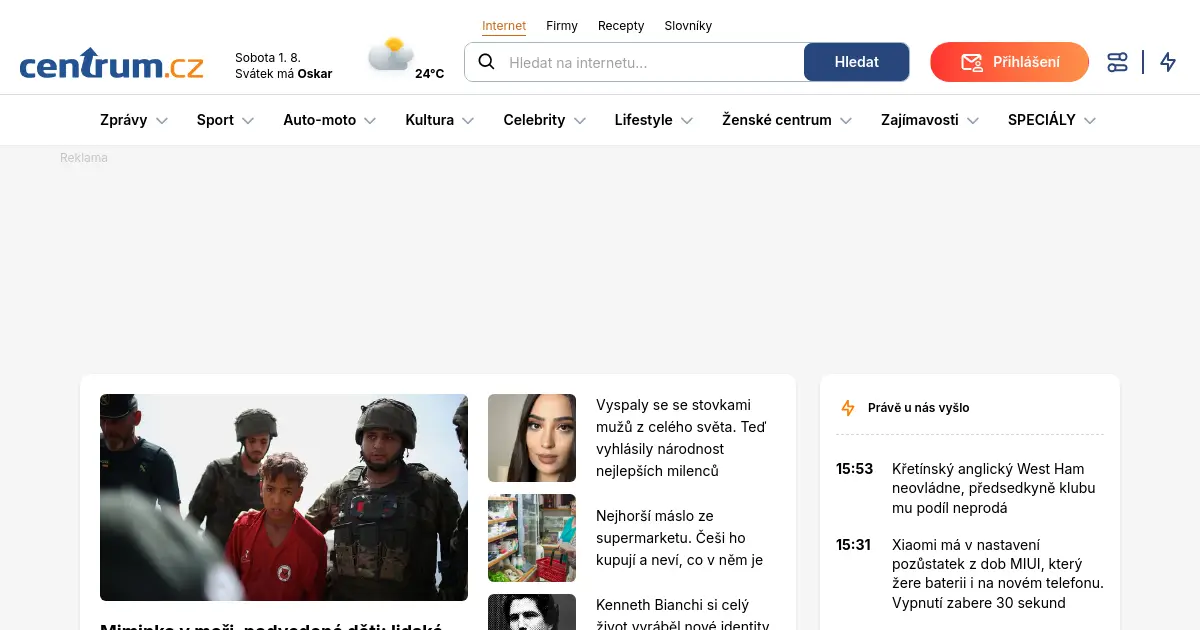
Task: Expand the Sport menu chevron
Action: [248, 120]
